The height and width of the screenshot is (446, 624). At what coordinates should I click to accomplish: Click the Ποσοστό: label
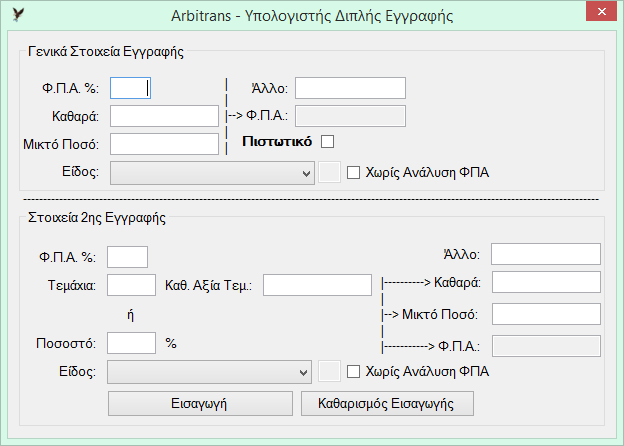coord(66,343)
